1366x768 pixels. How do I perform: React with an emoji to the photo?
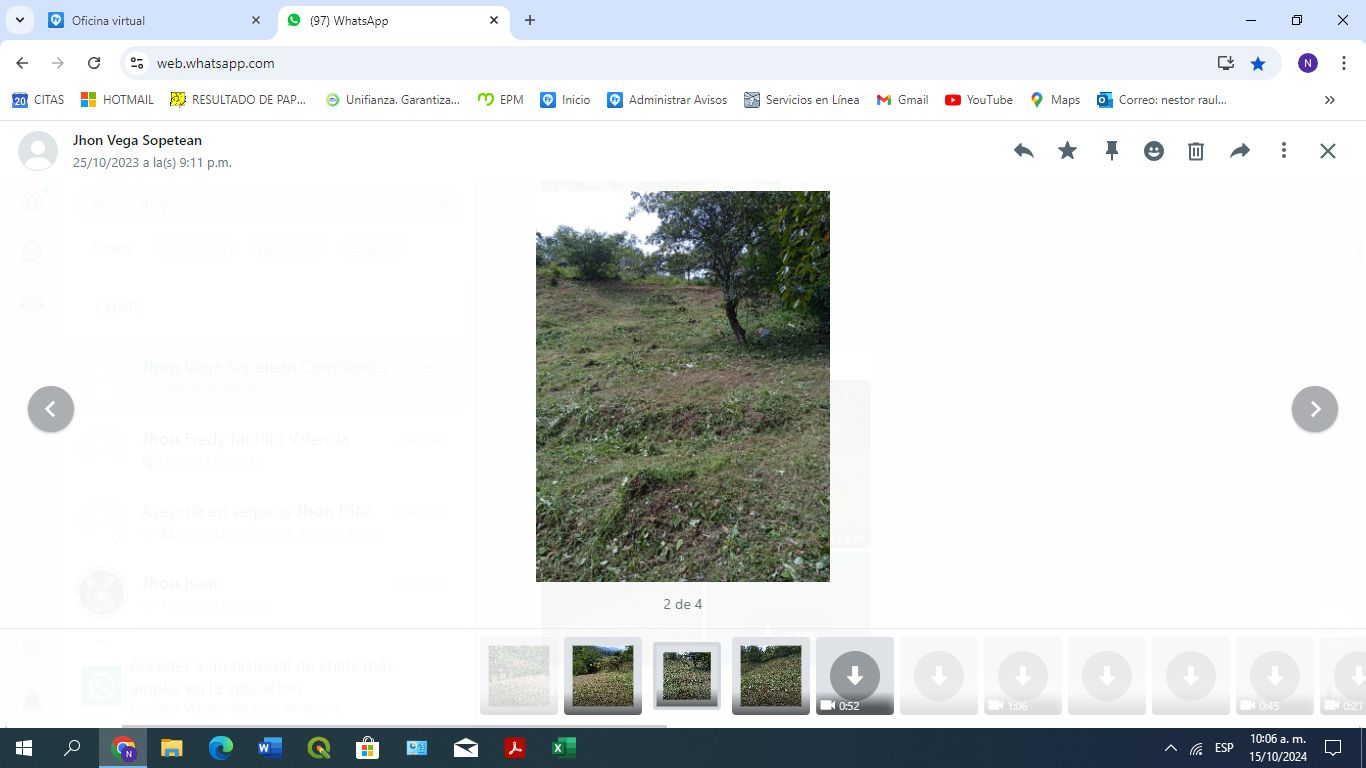(1154, 150)
